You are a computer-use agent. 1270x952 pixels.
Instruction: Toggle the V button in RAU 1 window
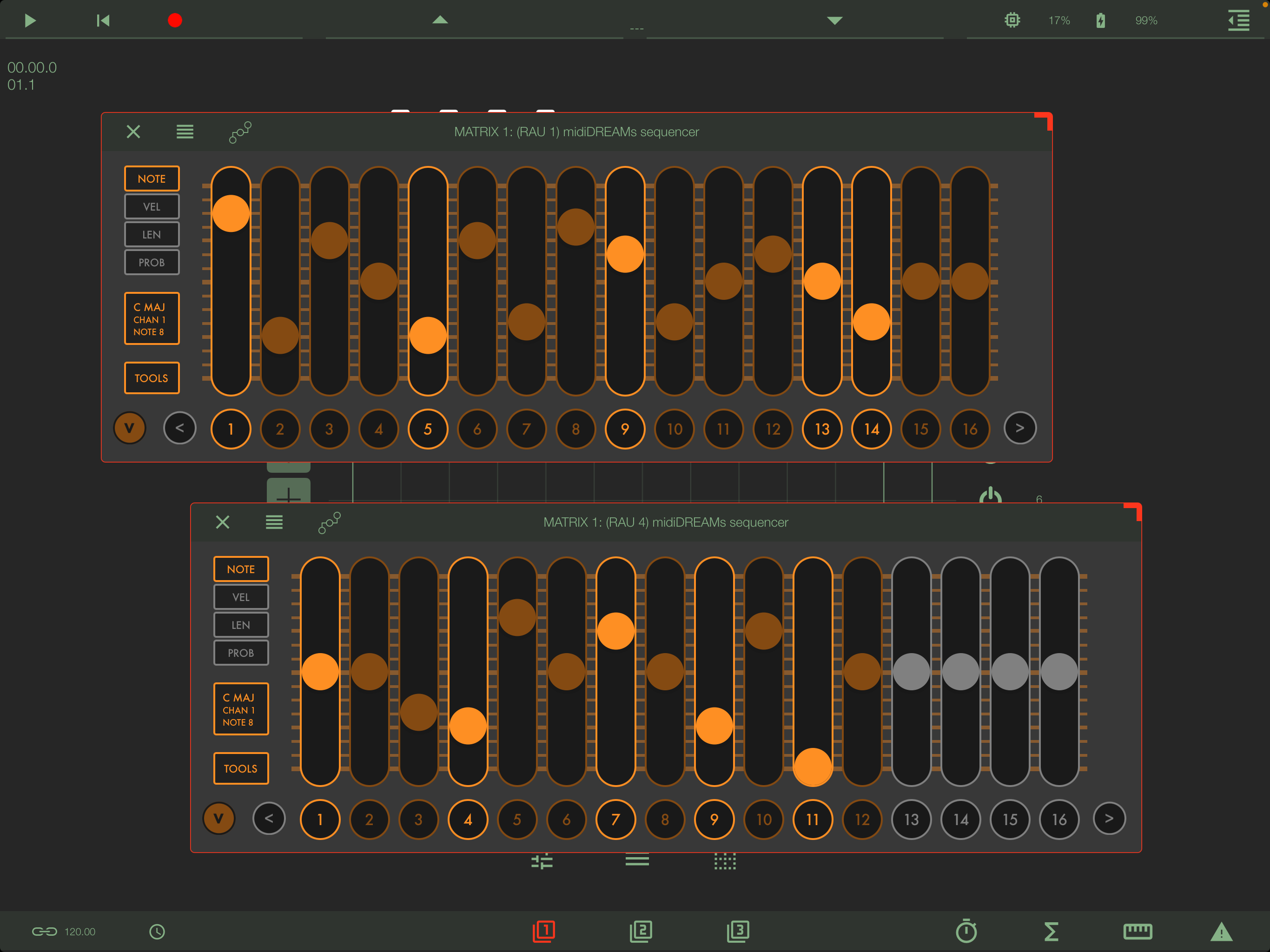point(130,428)
